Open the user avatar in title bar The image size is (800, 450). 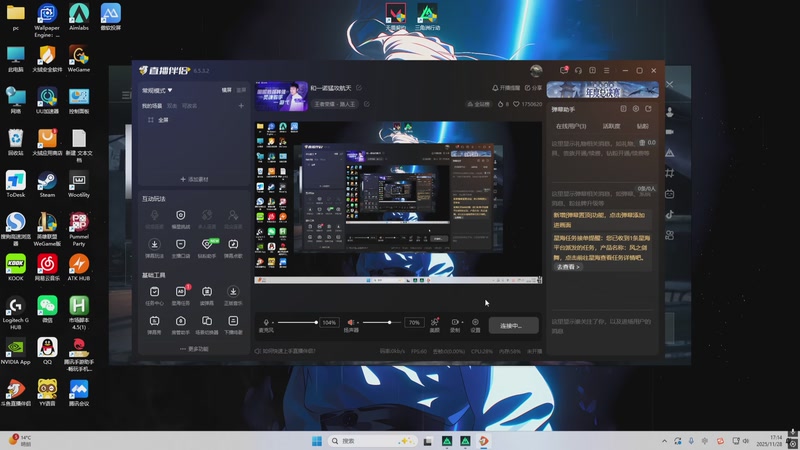coord(536,70)
